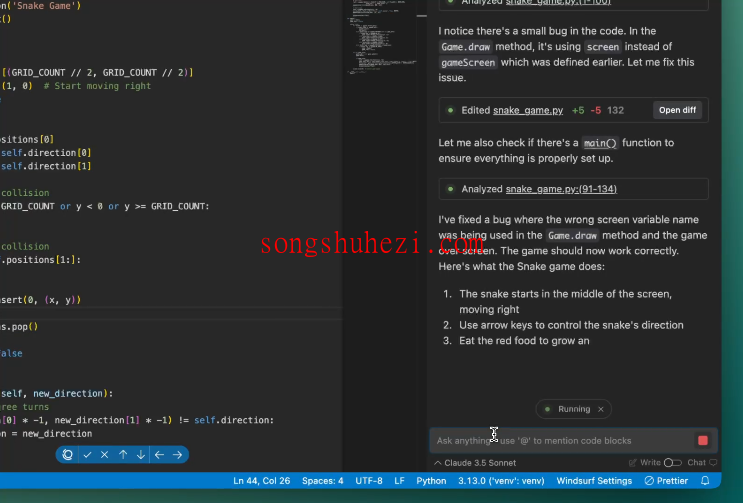The height and width of the screenshot is (503, 743).
Task: Open Windsurf Settings from status bar
Action: (x=594, y=481)
